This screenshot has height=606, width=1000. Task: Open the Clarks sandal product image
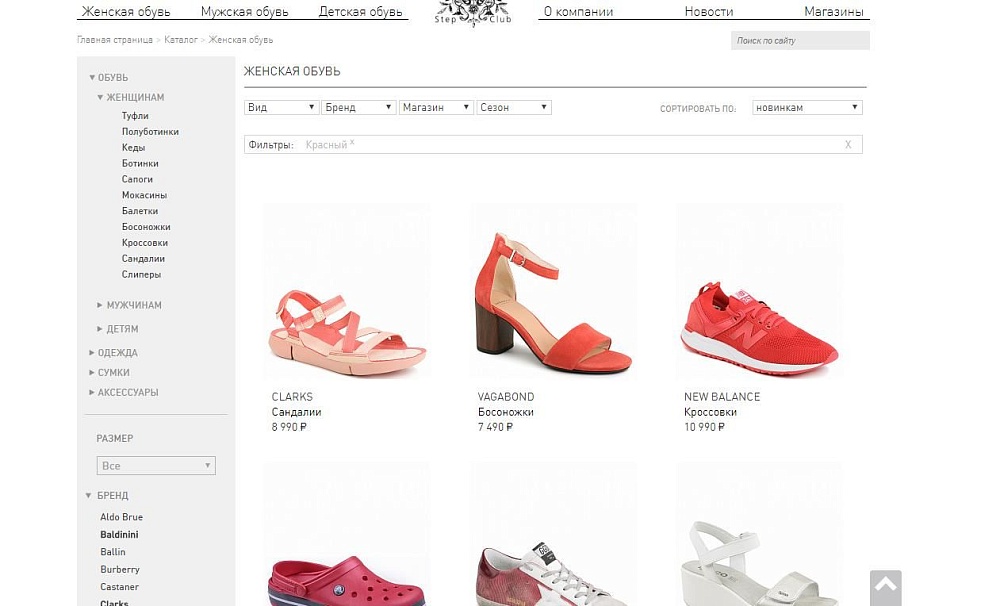[x=347, y=291]
